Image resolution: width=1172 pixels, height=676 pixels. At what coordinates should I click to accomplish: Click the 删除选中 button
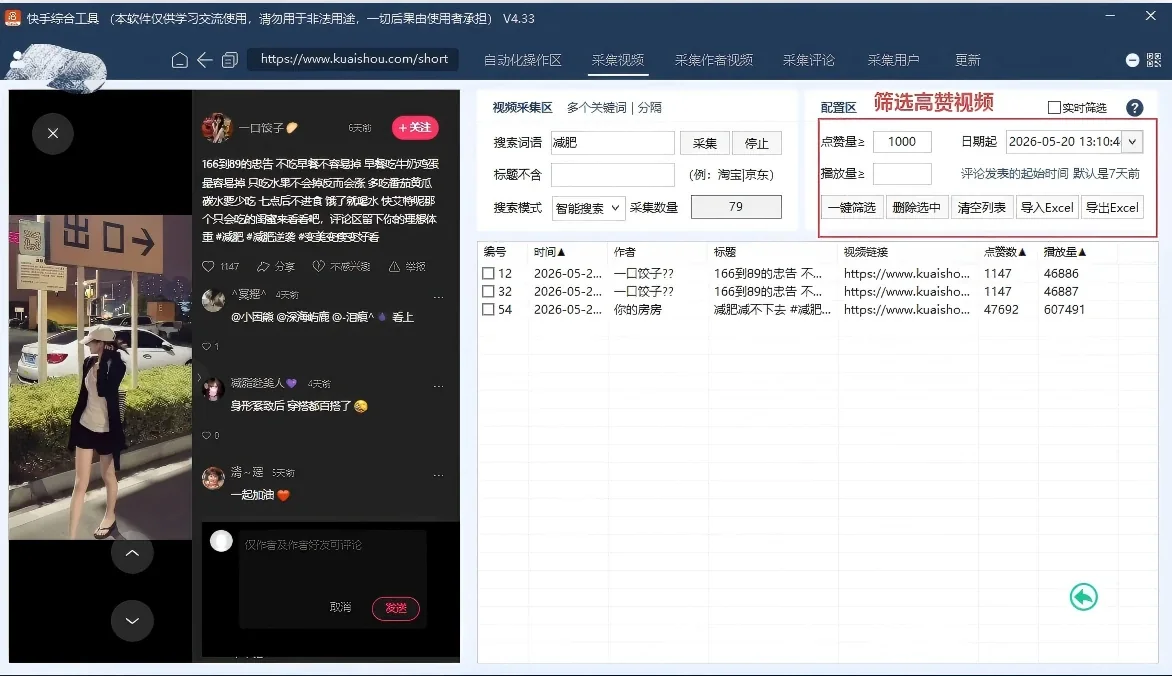point(916,207)
